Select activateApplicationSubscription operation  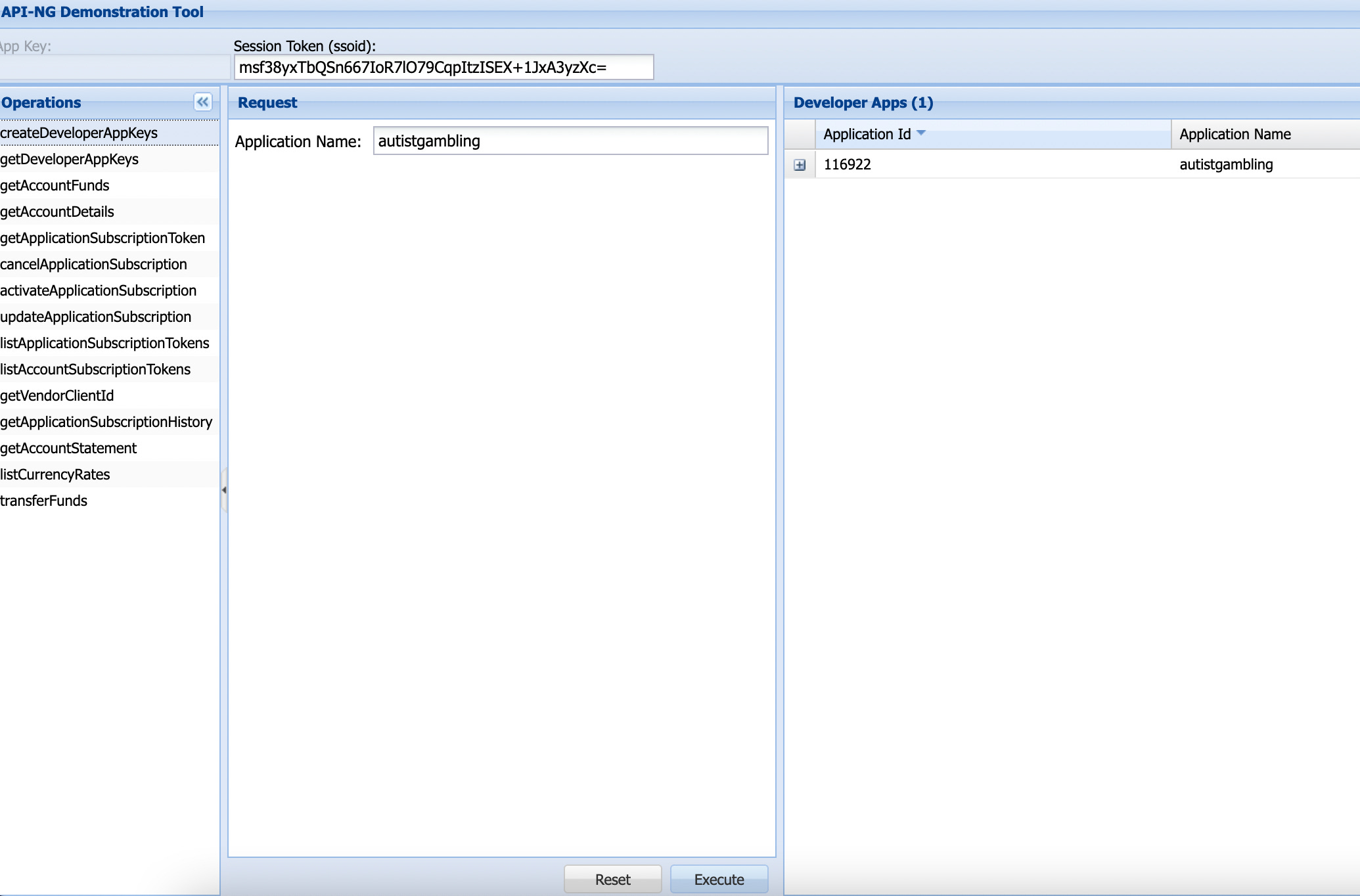tap(99, 290)
